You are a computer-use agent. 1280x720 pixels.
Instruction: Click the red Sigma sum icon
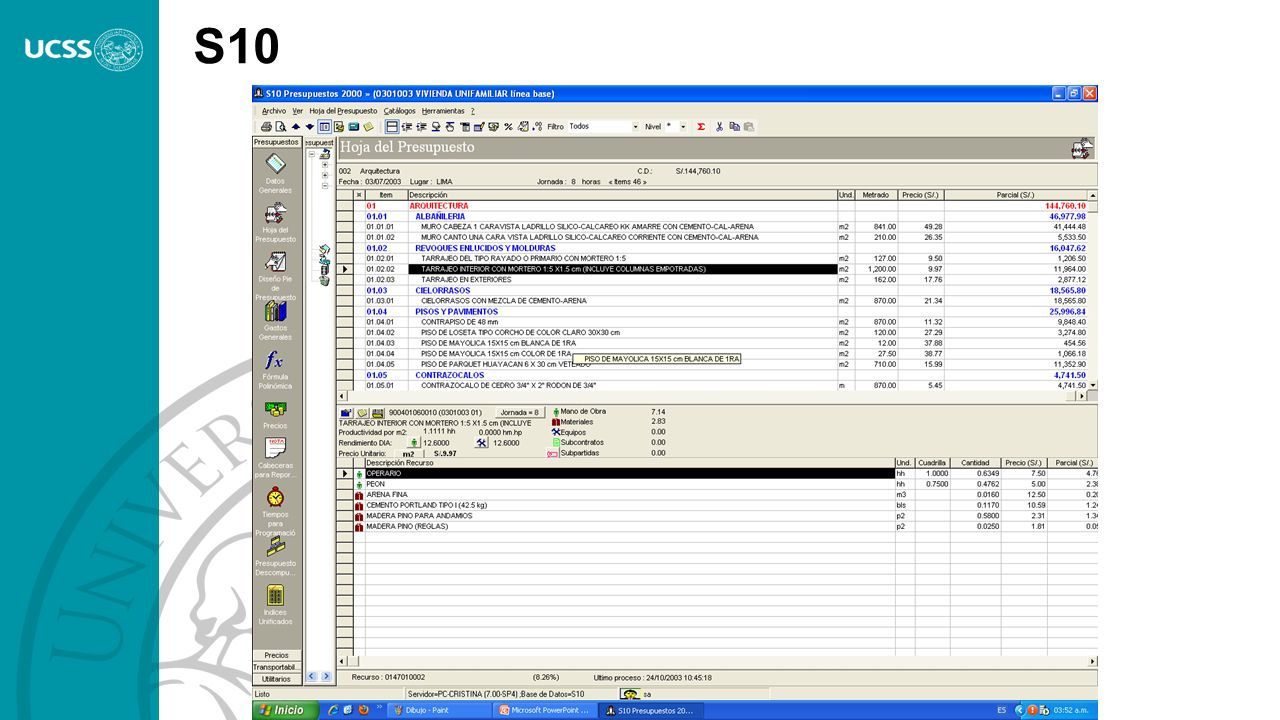(x=700, y=127)
